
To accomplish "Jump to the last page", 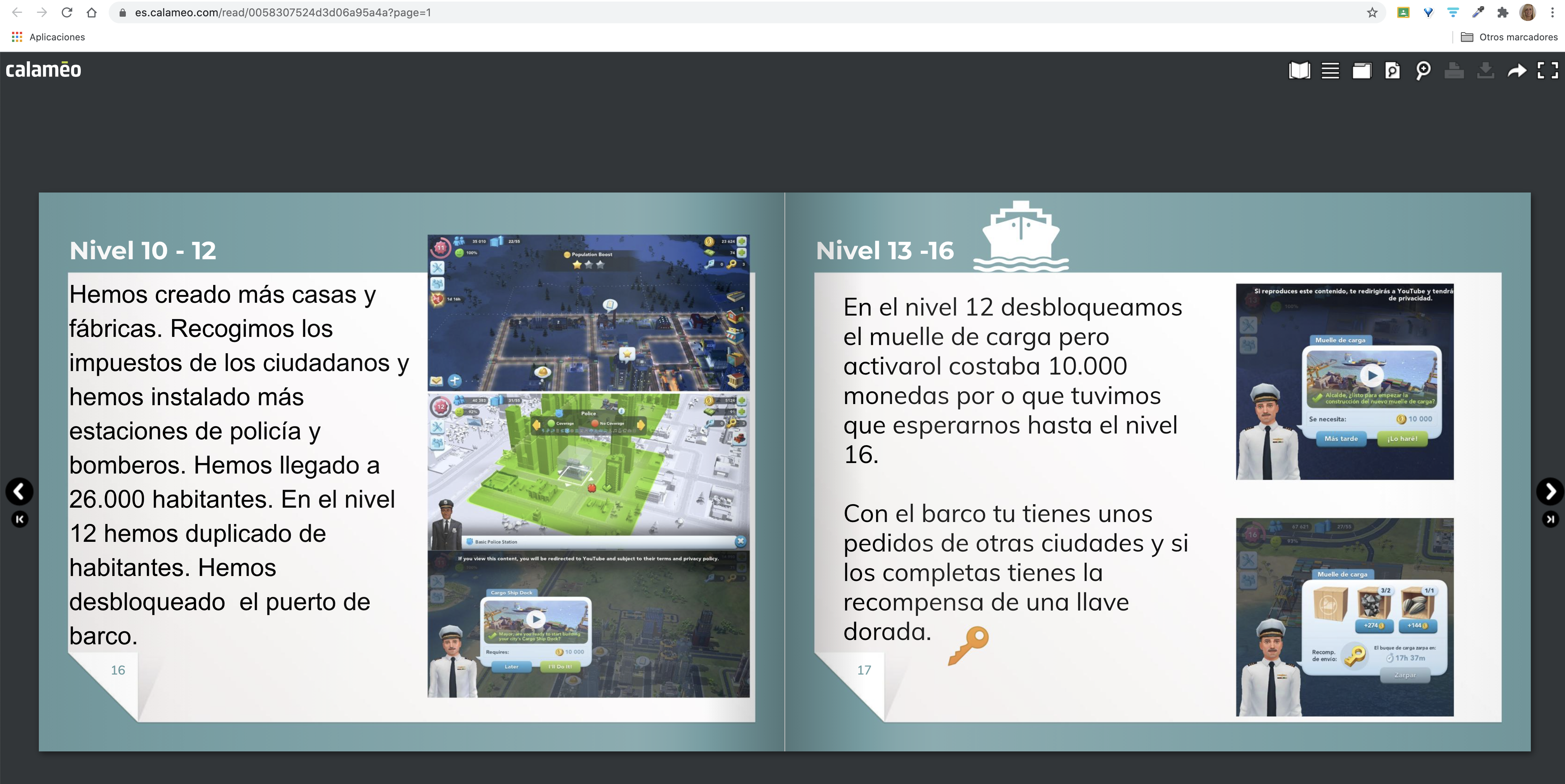I will coord(1550,519).
